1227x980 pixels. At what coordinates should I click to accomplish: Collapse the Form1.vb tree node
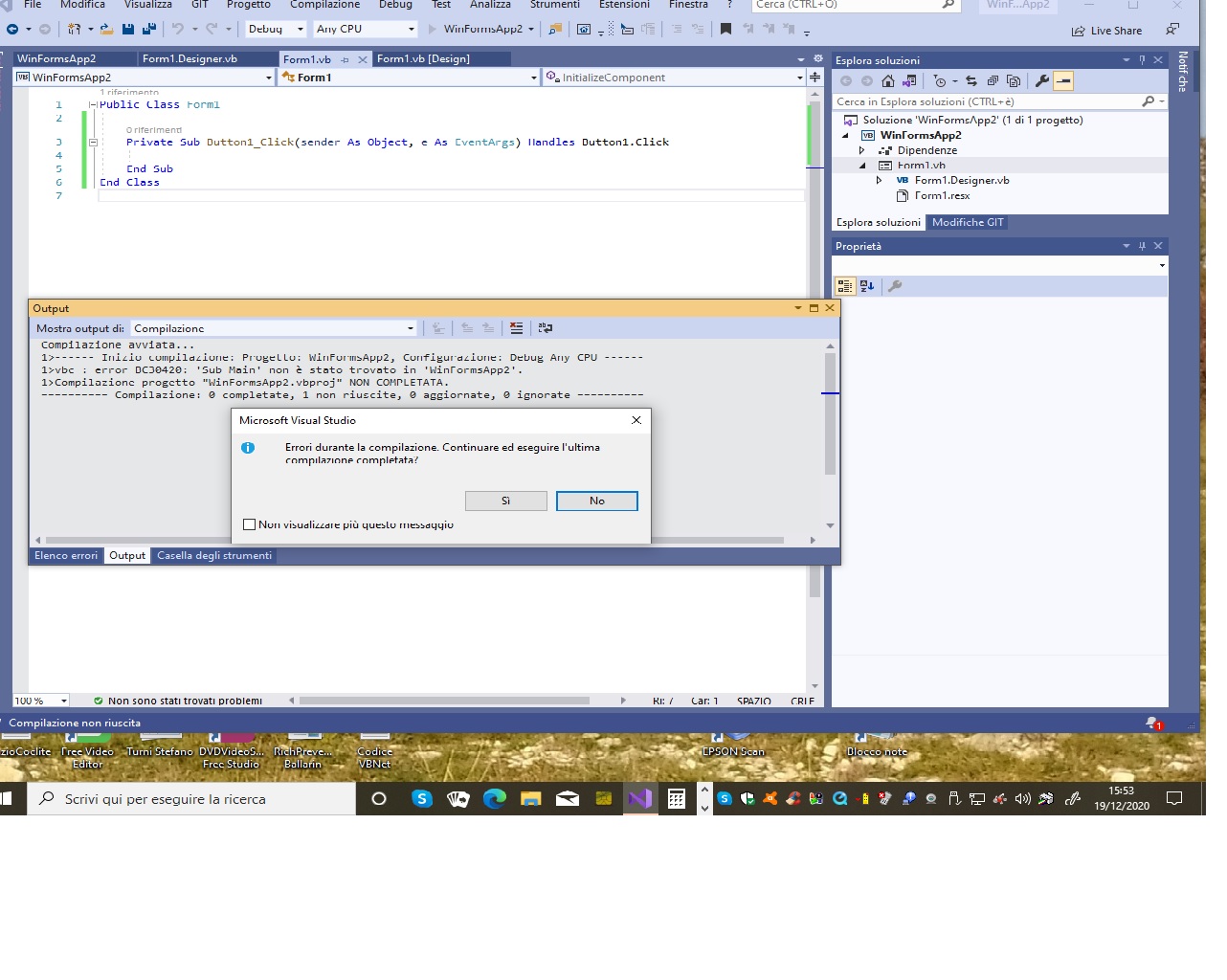click(x=861, y=166)
